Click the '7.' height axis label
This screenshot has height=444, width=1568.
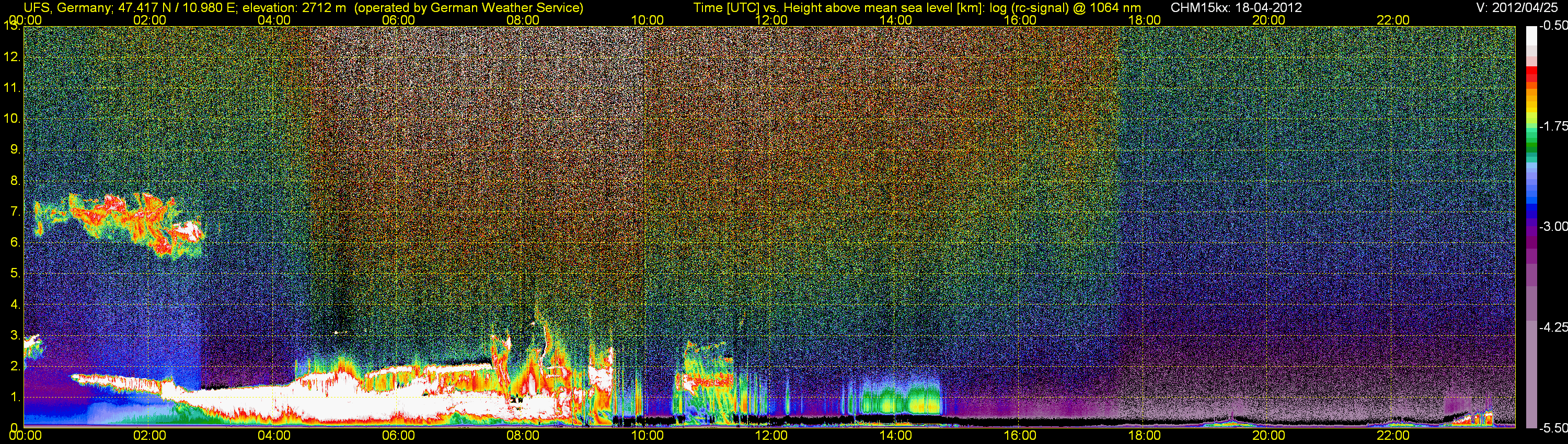(x=15, y=212)
